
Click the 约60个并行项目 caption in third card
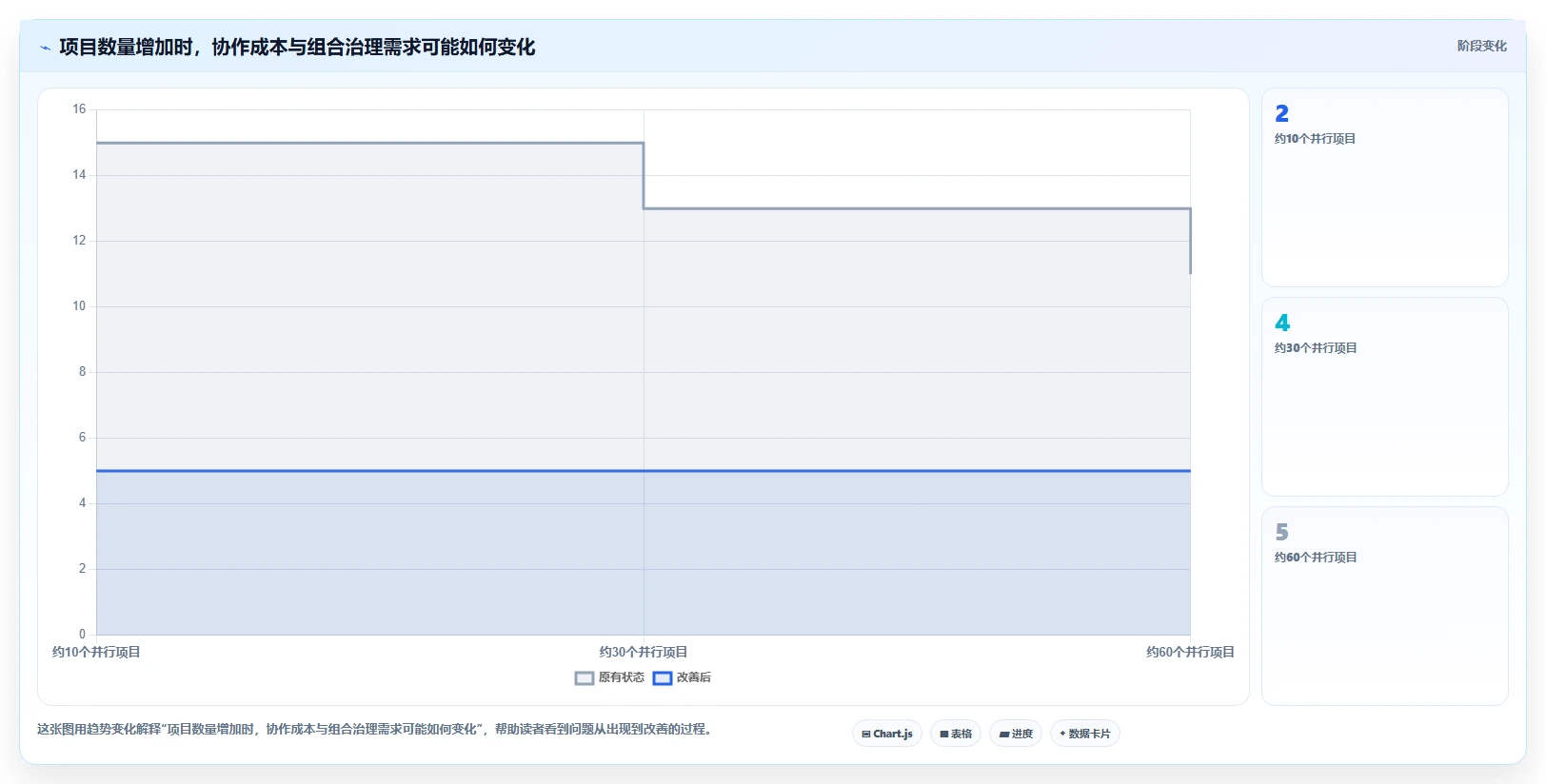tap(1316, 558)
